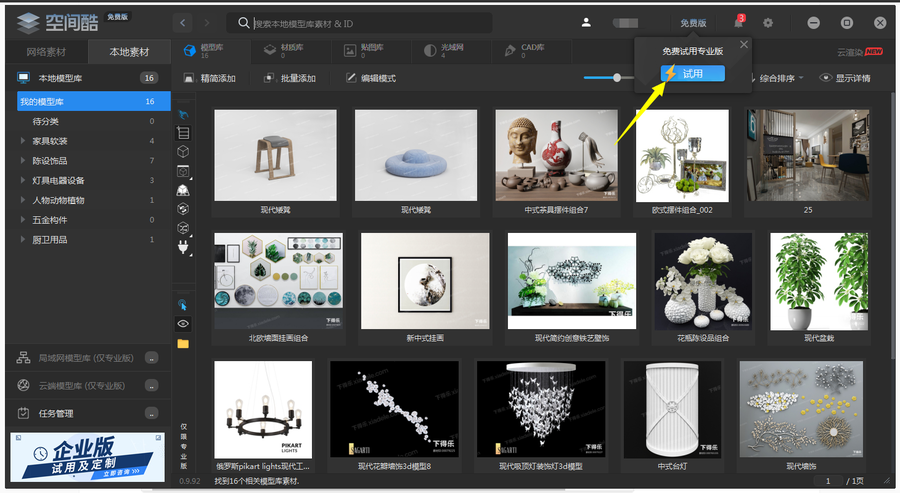900x493 pixels.
Task: Switch to the 本地素材 tab
Action: [x=129, y=52]
